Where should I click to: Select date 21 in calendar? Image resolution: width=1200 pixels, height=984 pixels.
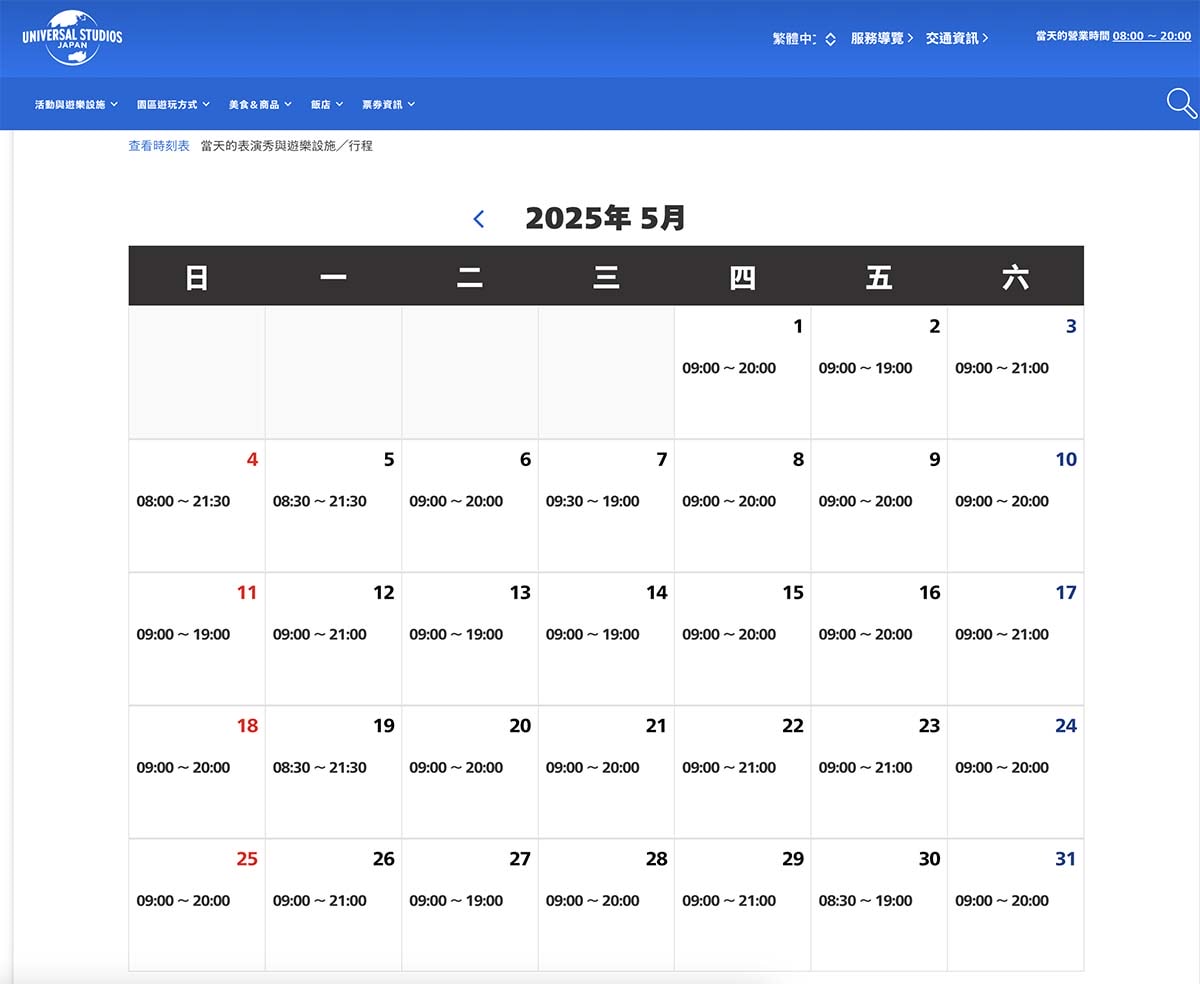point(606,771)
